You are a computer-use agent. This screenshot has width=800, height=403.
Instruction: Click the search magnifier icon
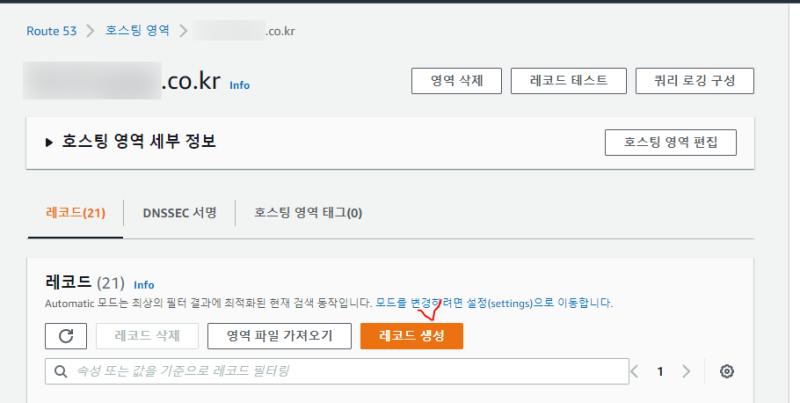point(60,371)
